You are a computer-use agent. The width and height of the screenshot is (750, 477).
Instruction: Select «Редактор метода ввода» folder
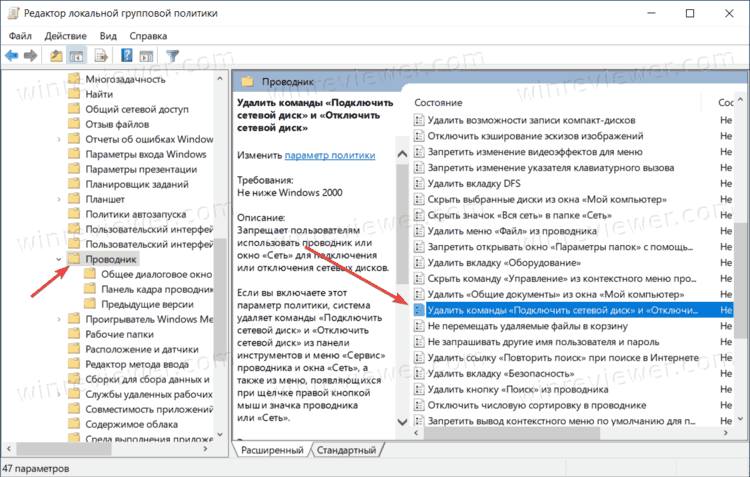point(137,364)
